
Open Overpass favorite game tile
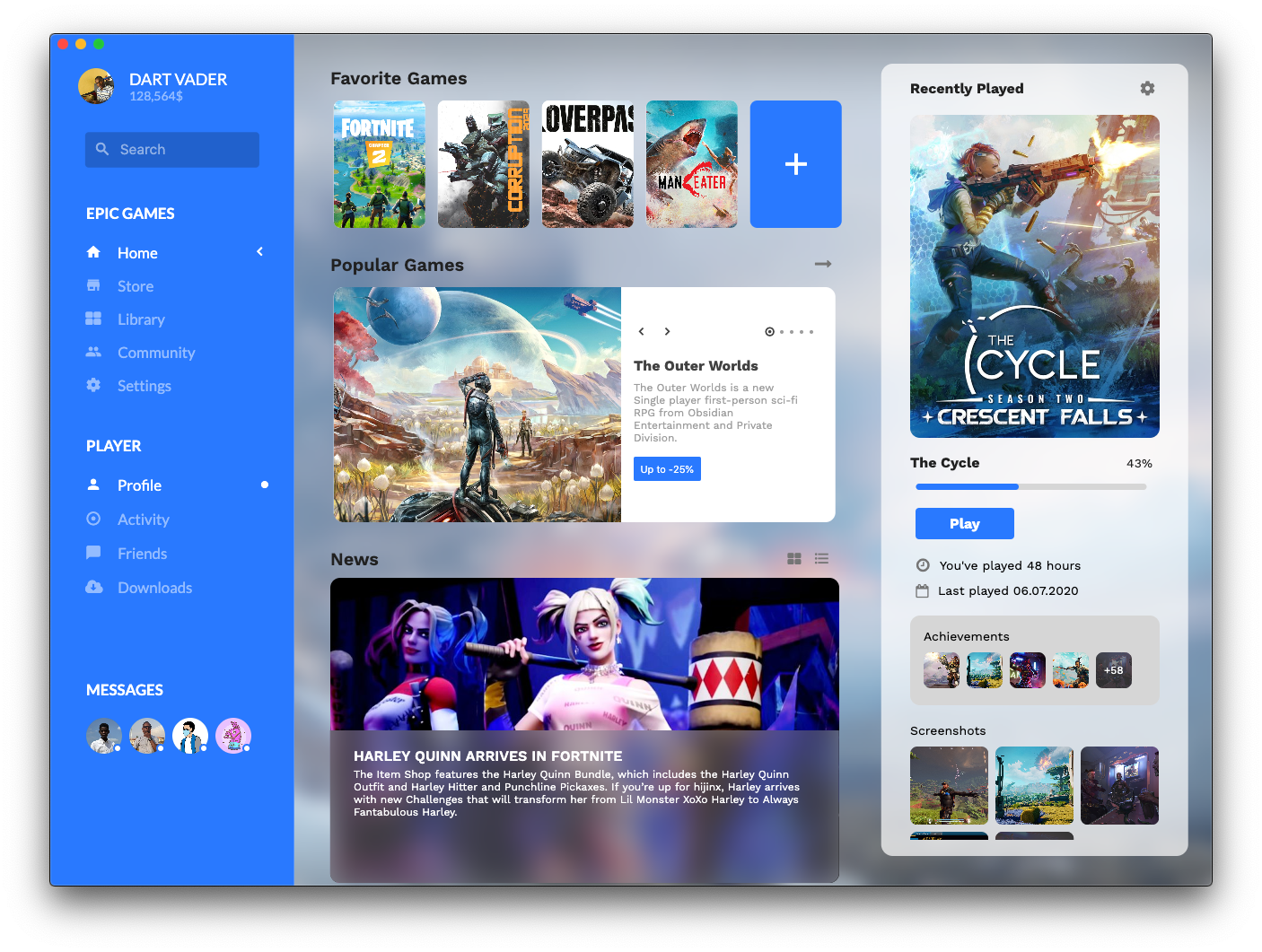pyautogui.click(x=588, y=164)
